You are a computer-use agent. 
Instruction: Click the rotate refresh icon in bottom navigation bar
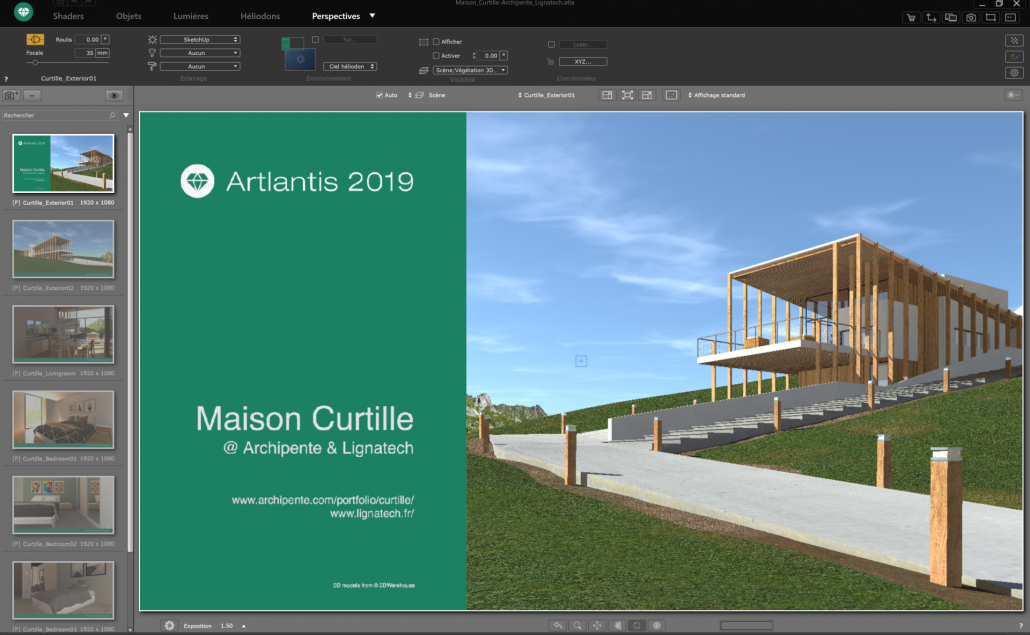point(637,626)
